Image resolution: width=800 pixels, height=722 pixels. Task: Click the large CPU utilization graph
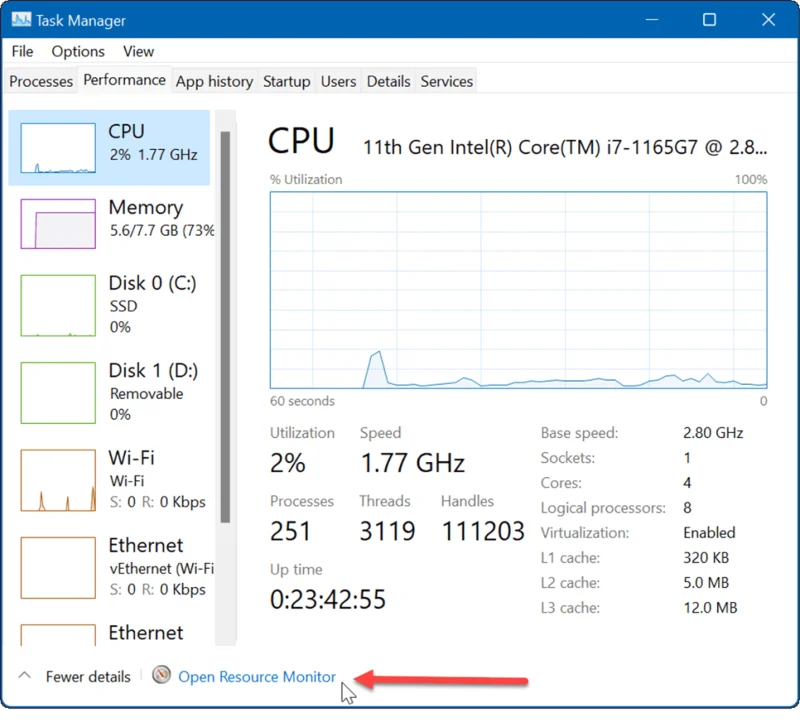(x=518, y=290)
